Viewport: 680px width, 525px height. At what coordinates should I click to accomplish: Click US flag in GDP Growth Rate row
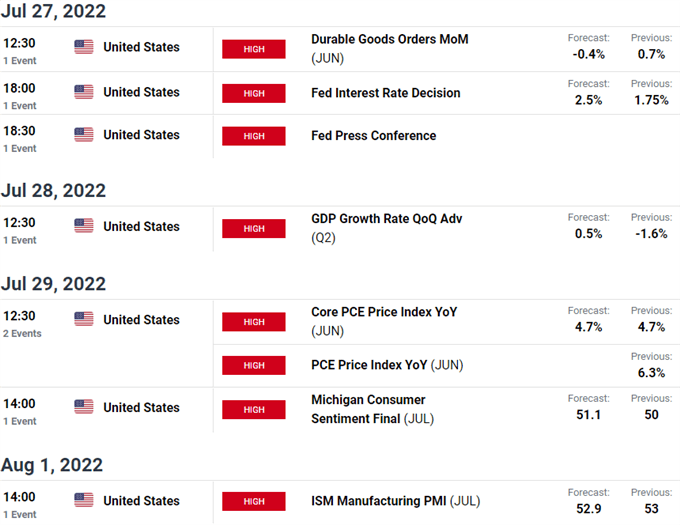[84, 226]
